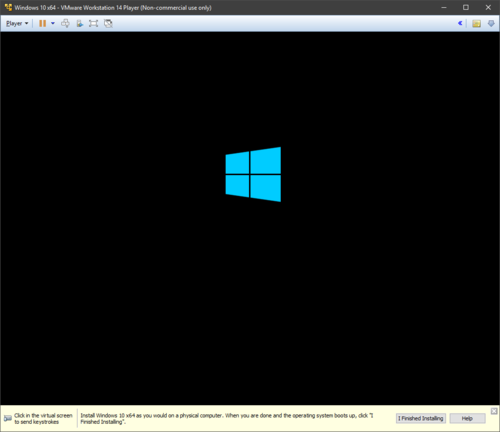Enter full screen mode
This screenshot has width=500, height=432.
click(x=93, y=23)
